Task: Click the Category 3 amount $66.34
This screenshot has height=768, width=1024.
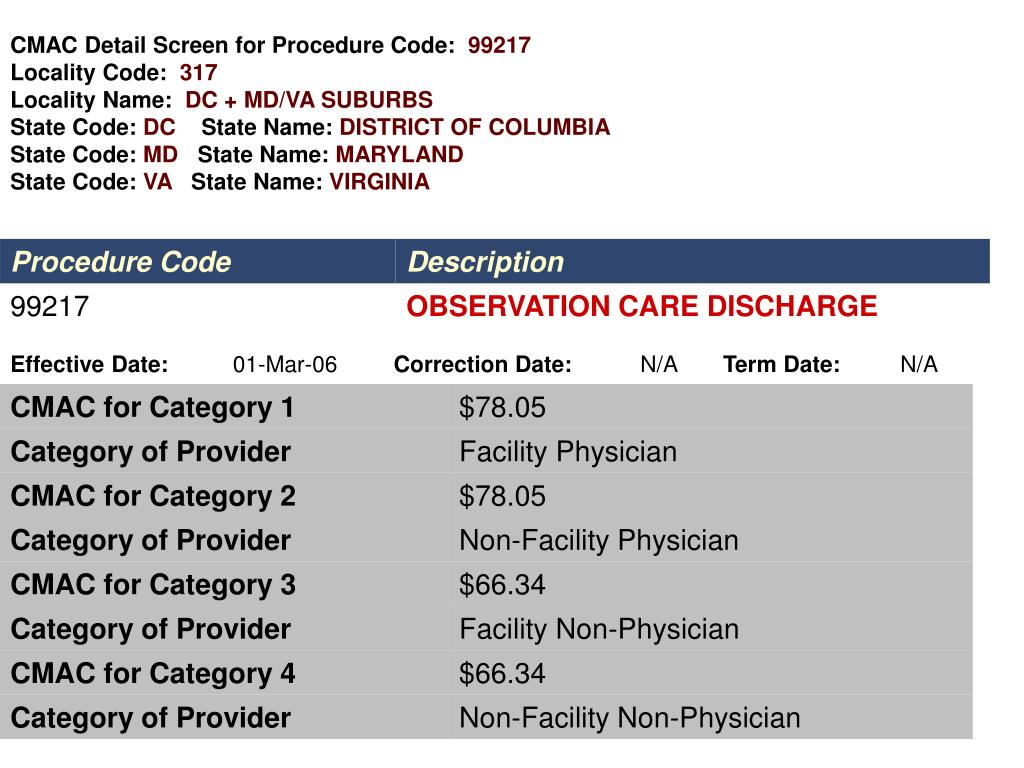Action: coord(502,585)
